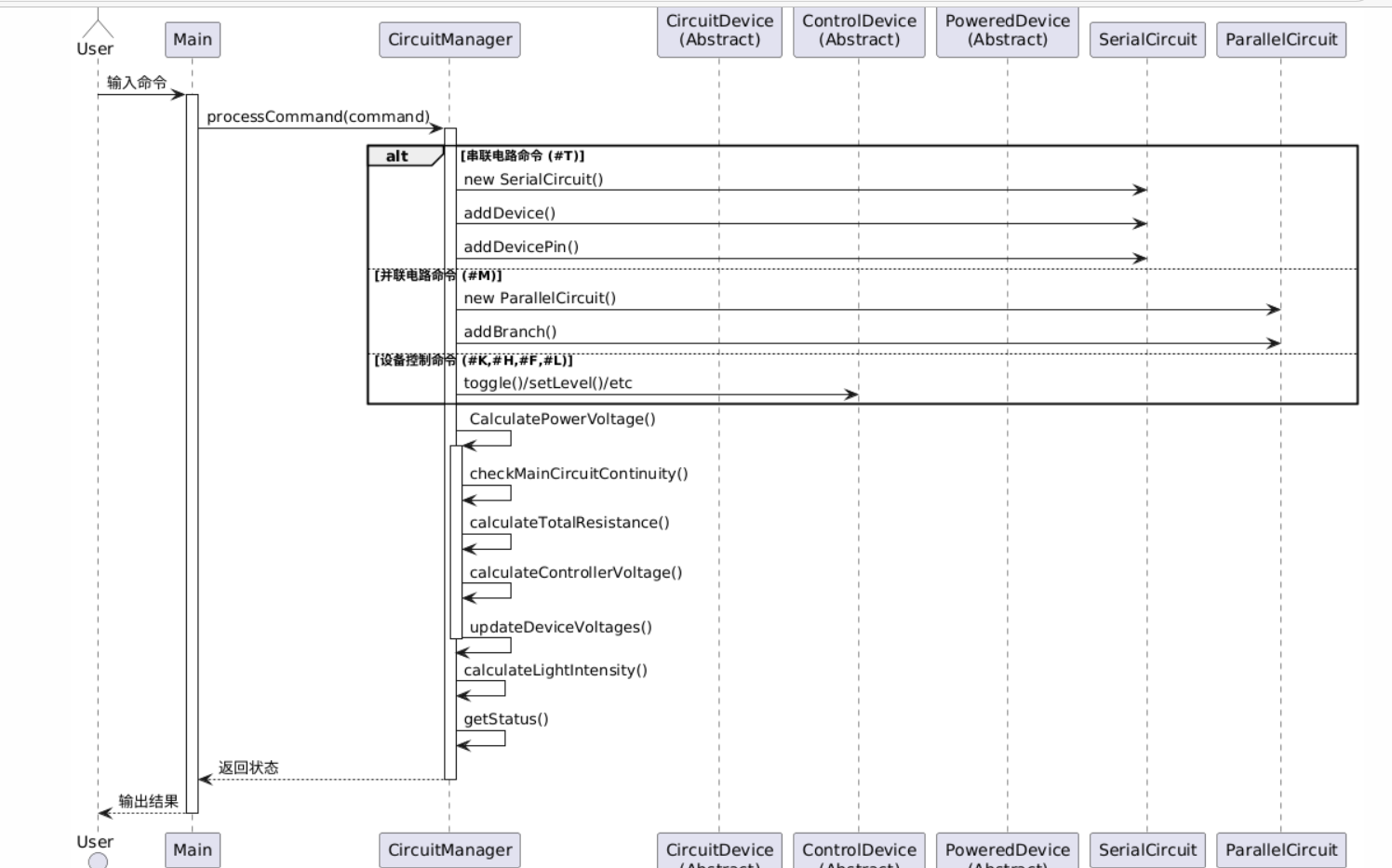Viewport: 1392px width, 868px height.
Task: Select the 返回状态 return message label
Action: [x=248, y=768]
